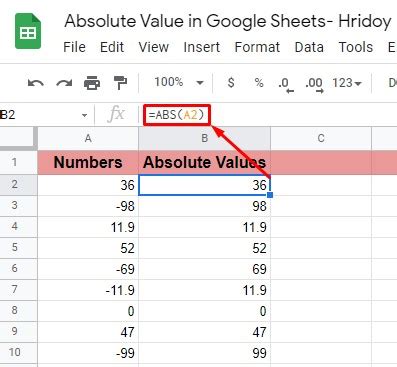The width and height of the screenshot is (397, 367).
Task: Open the Format menu
Action: pos(257,47)
